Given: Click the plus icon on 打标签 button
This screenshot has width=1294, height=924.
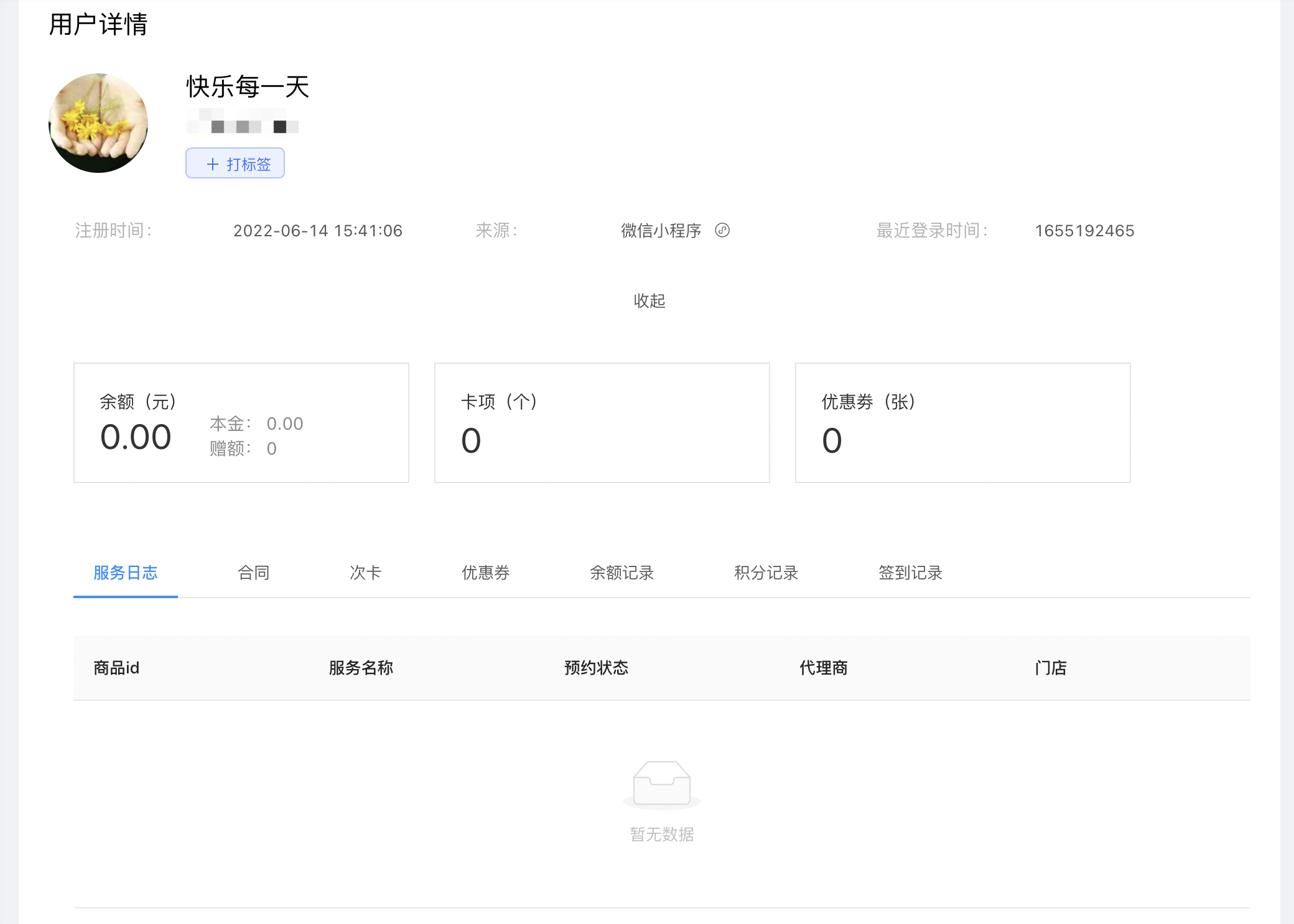Looking at the screenshot, I should point(213,164).
